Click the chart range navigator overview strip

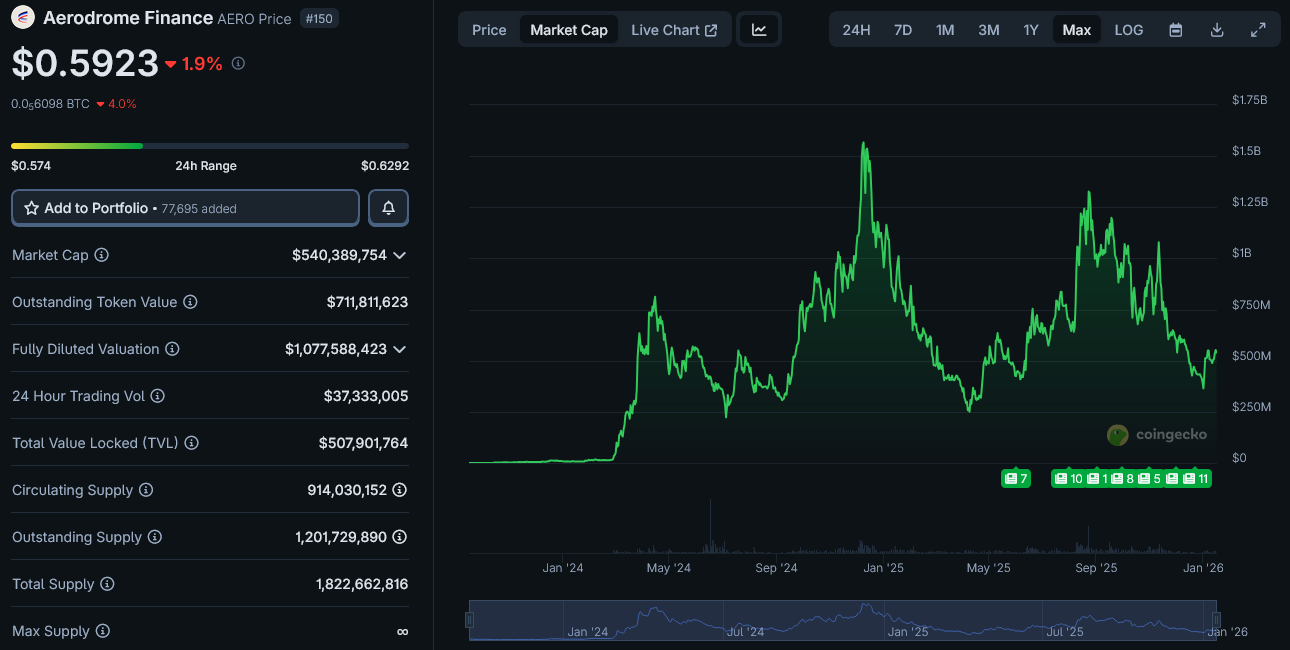[843, 620]
